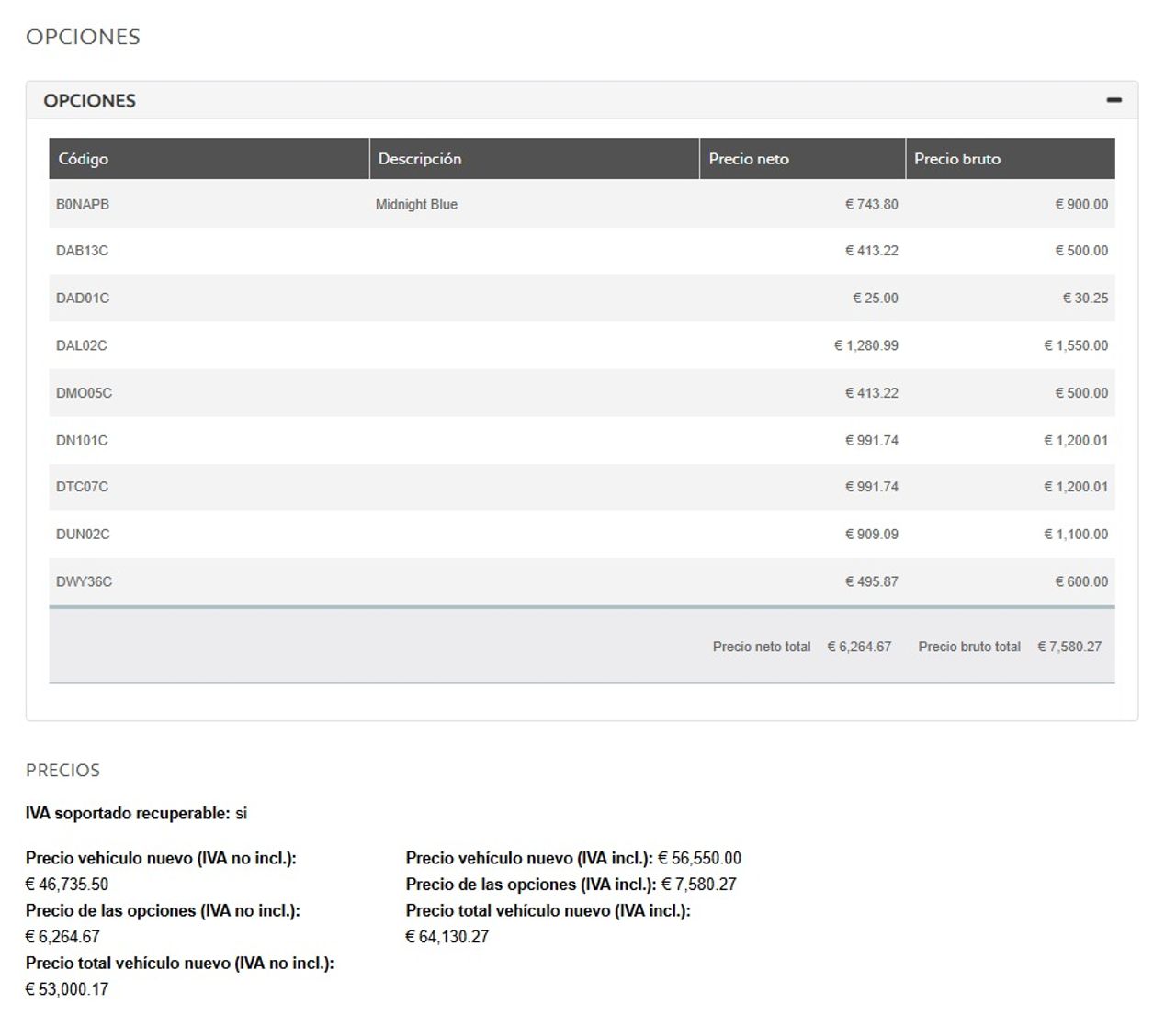Click the total price € 53,000.17
The image size is (1176, 1026).
pos(67,989)
